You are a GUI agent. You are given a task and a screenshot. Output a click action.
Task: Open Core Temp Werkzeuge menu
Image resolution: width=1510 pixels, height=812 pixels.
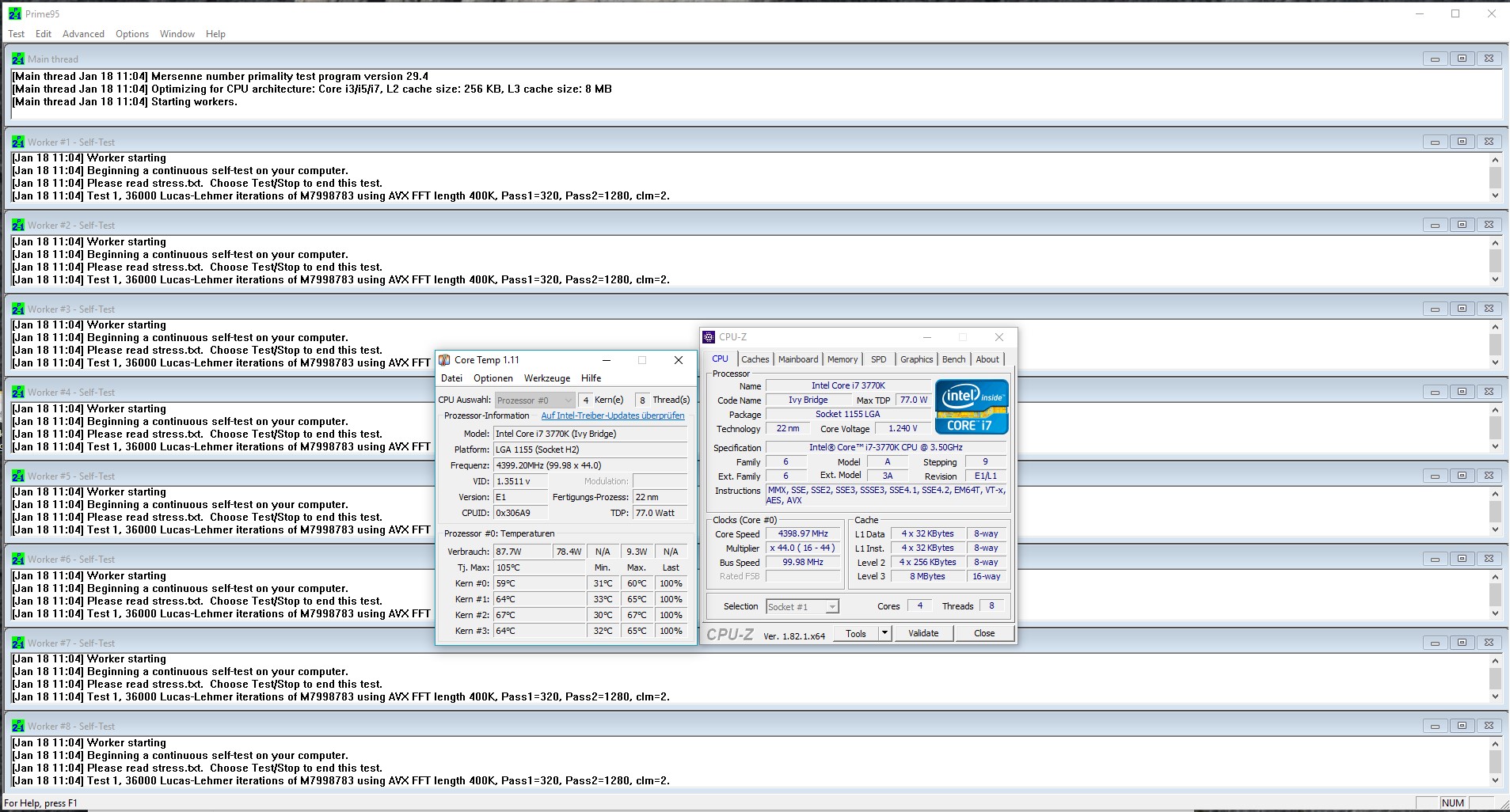[x=547, y=378]
